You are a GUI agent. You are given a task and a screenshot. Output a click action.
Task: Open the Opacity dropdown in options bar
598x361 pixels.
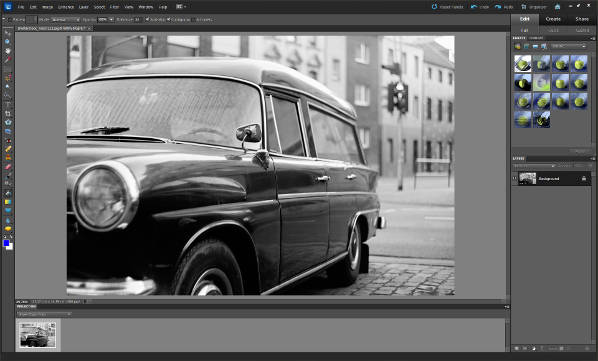(111, 19)
